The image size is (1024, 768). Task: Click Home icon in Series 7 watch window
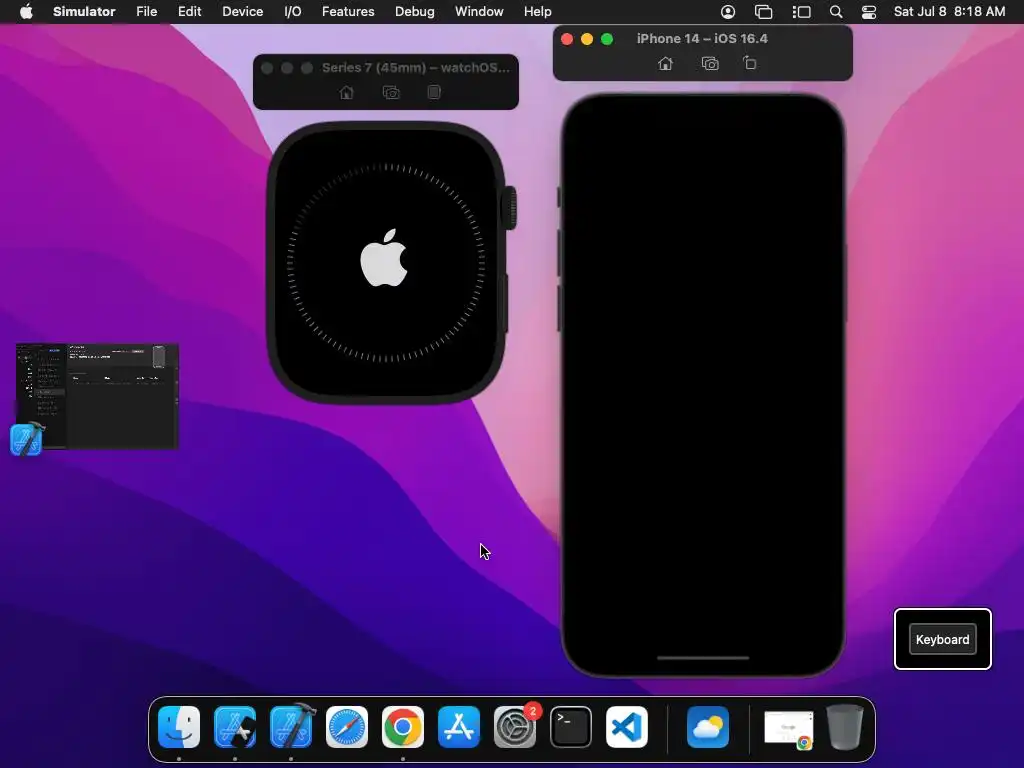pos(347,92)
